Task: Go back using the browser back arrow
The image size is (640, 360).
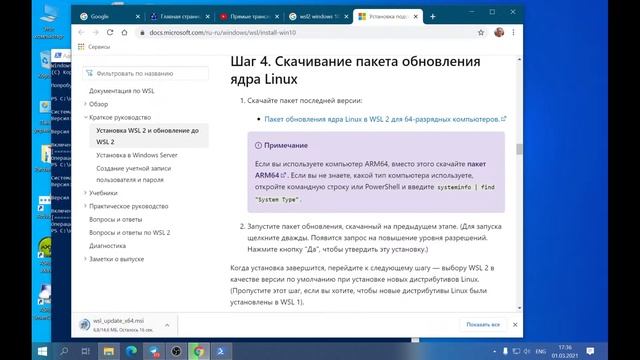Action: 81,33
